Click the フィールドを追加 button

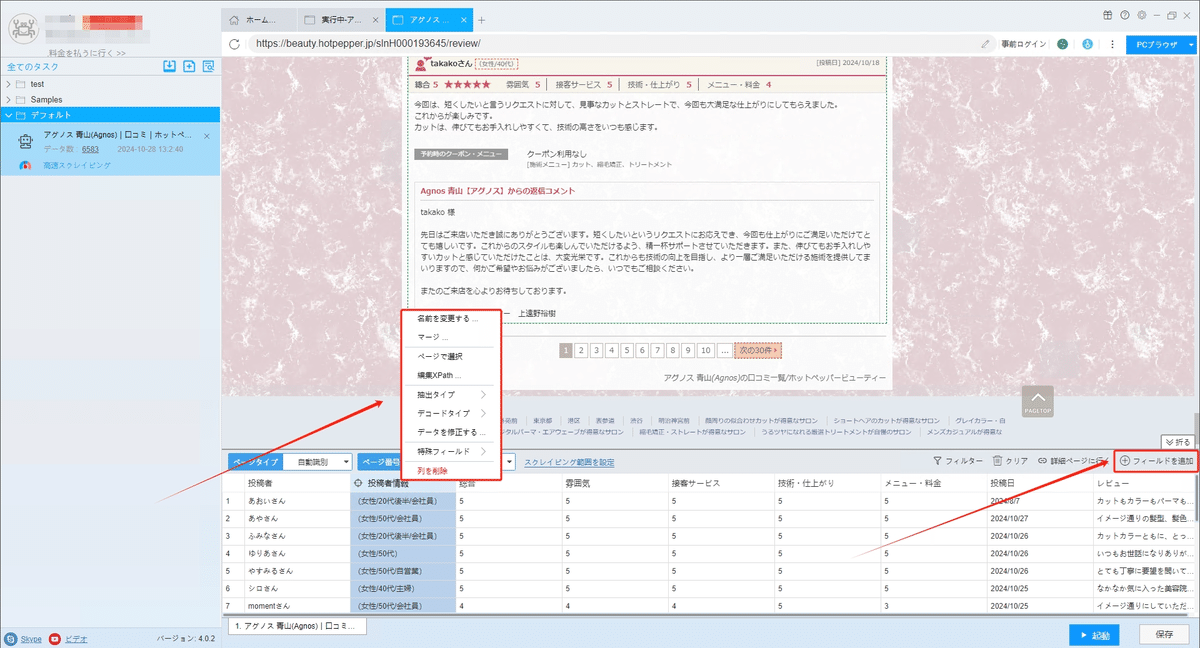tap(1156, 461)
